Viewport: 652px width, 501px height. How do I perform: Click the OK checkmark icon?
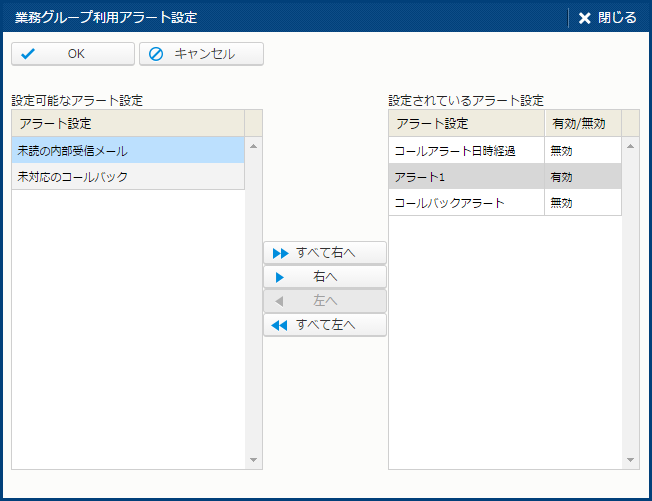(28, 54)
